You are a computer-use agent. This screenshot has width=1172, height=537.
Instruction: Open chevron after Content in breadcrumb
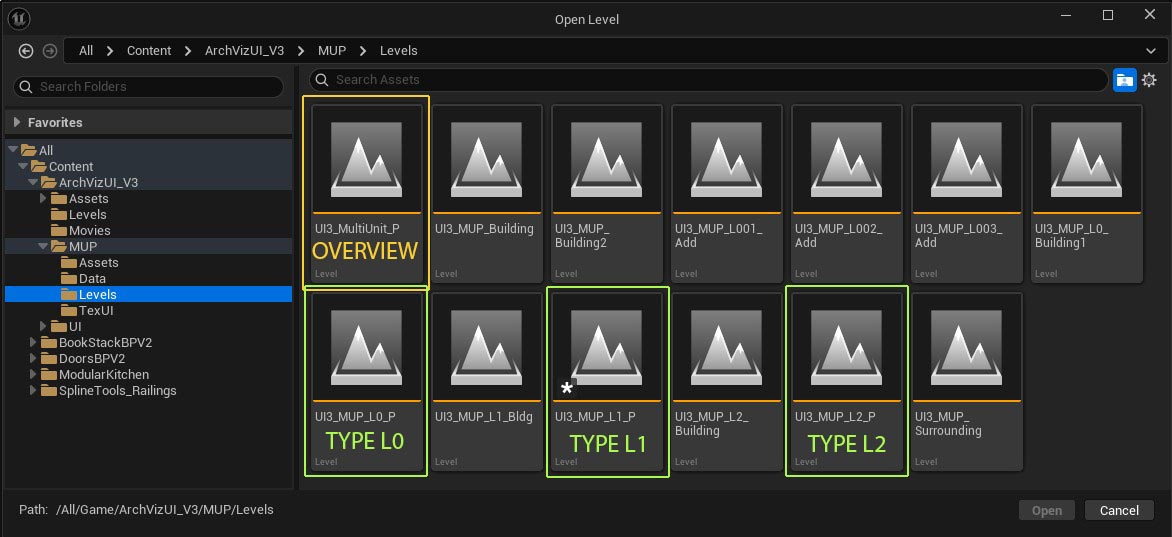pos(188,51)
